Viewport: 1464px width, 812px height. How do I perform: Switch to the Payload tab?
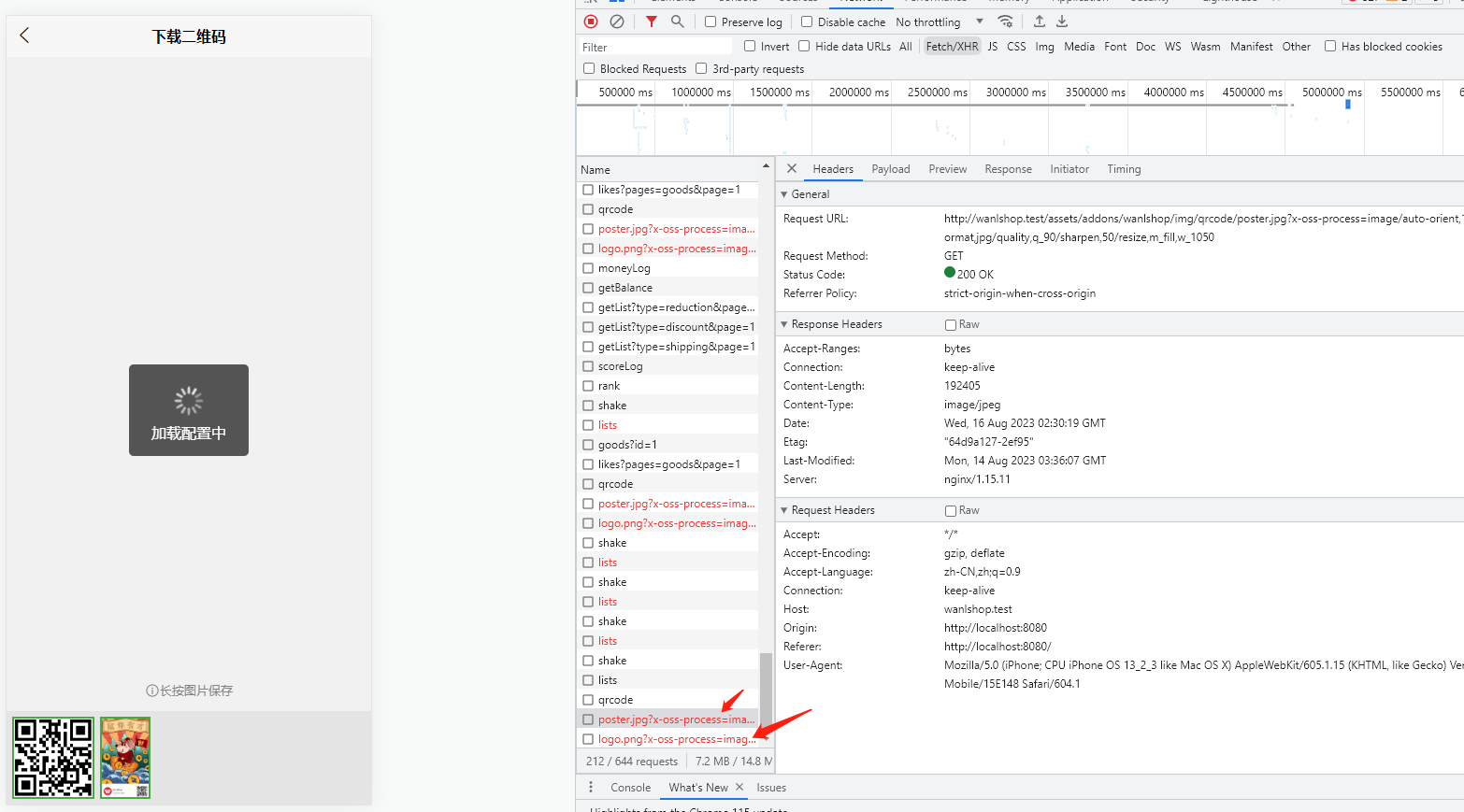(x=891, y=169)
